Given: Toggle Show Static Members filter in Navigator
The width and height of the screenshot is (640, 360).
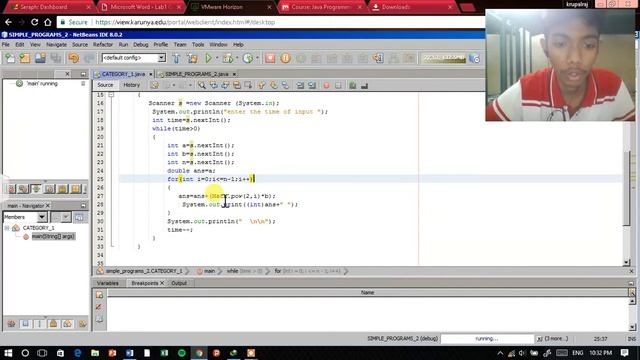Looking at the screenshot, I should point(40,324).
